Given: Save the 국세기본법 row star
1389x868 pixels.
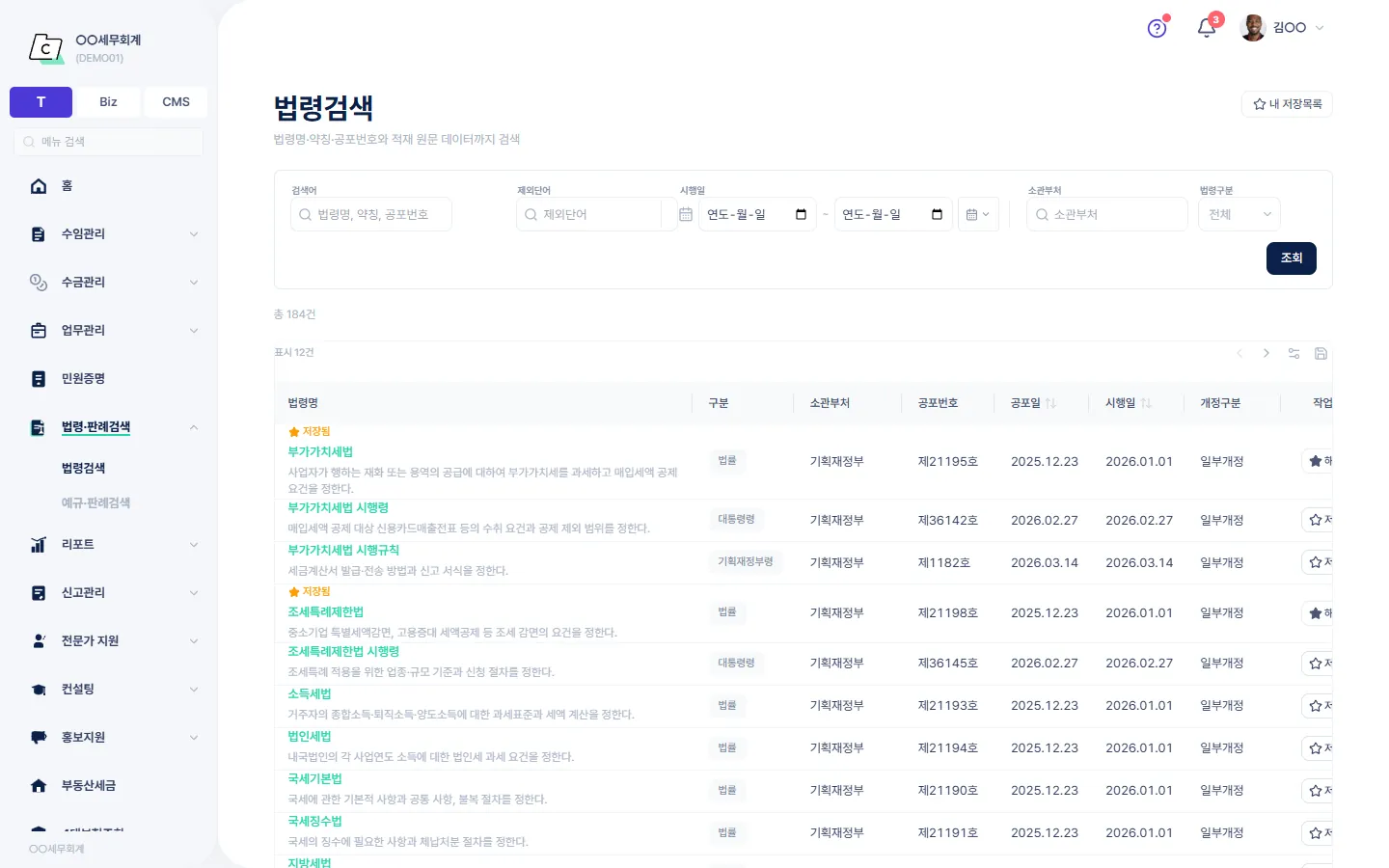Looking at the screenshot, I should coord(1318,791).
